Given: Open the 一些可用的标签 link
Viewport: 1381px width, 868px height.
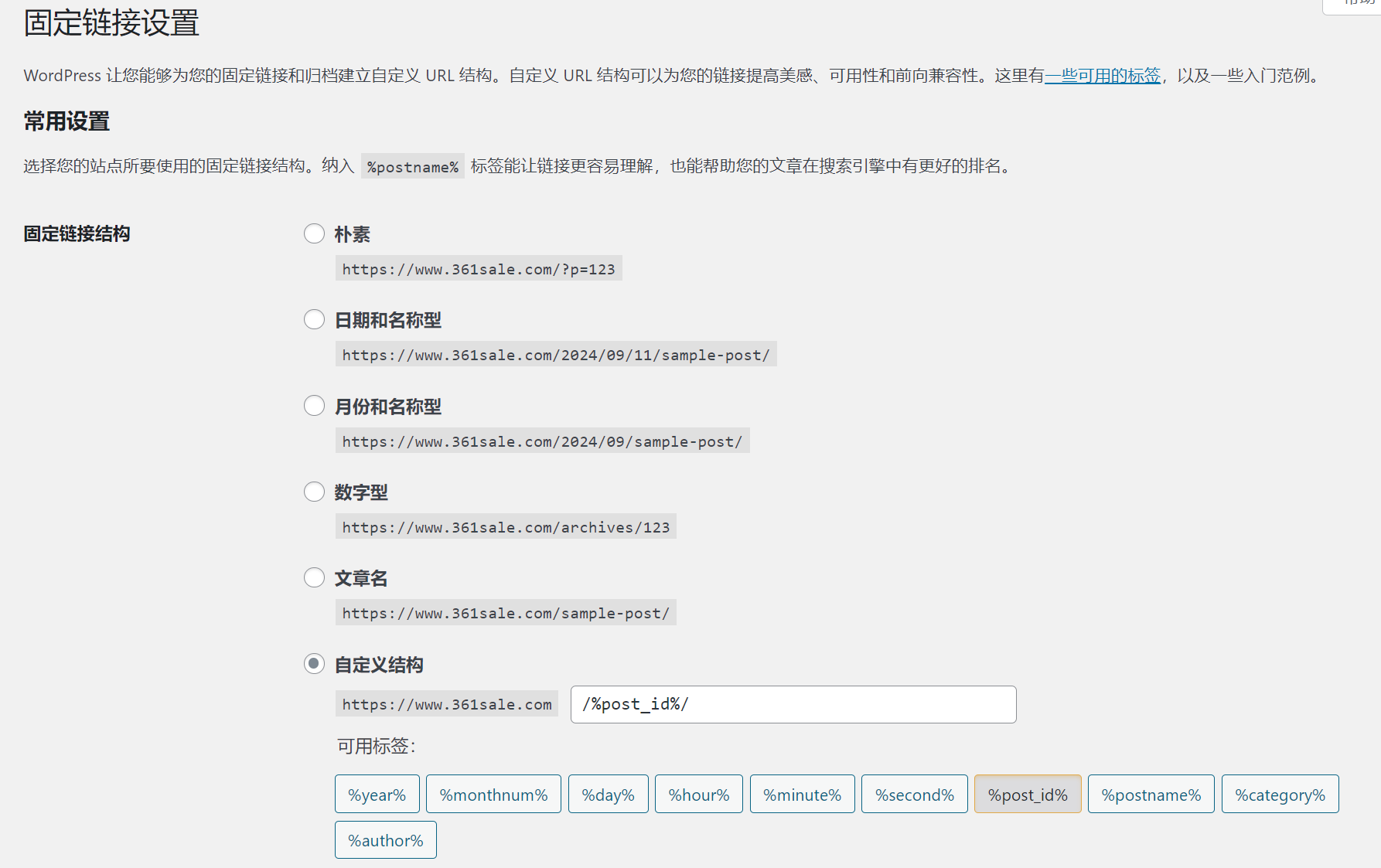Looking at the screenshot, I should 1103,76.
